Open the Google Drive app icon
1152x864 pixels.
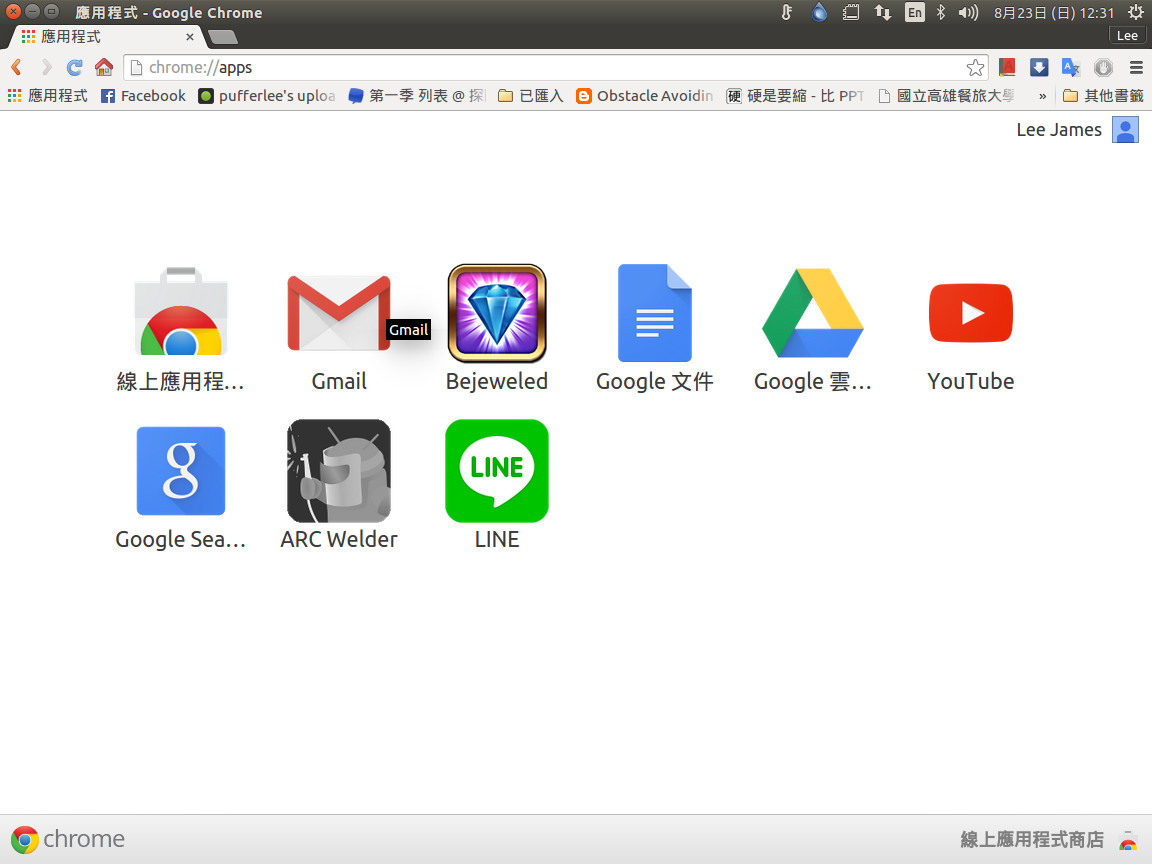tap(813, 313)
